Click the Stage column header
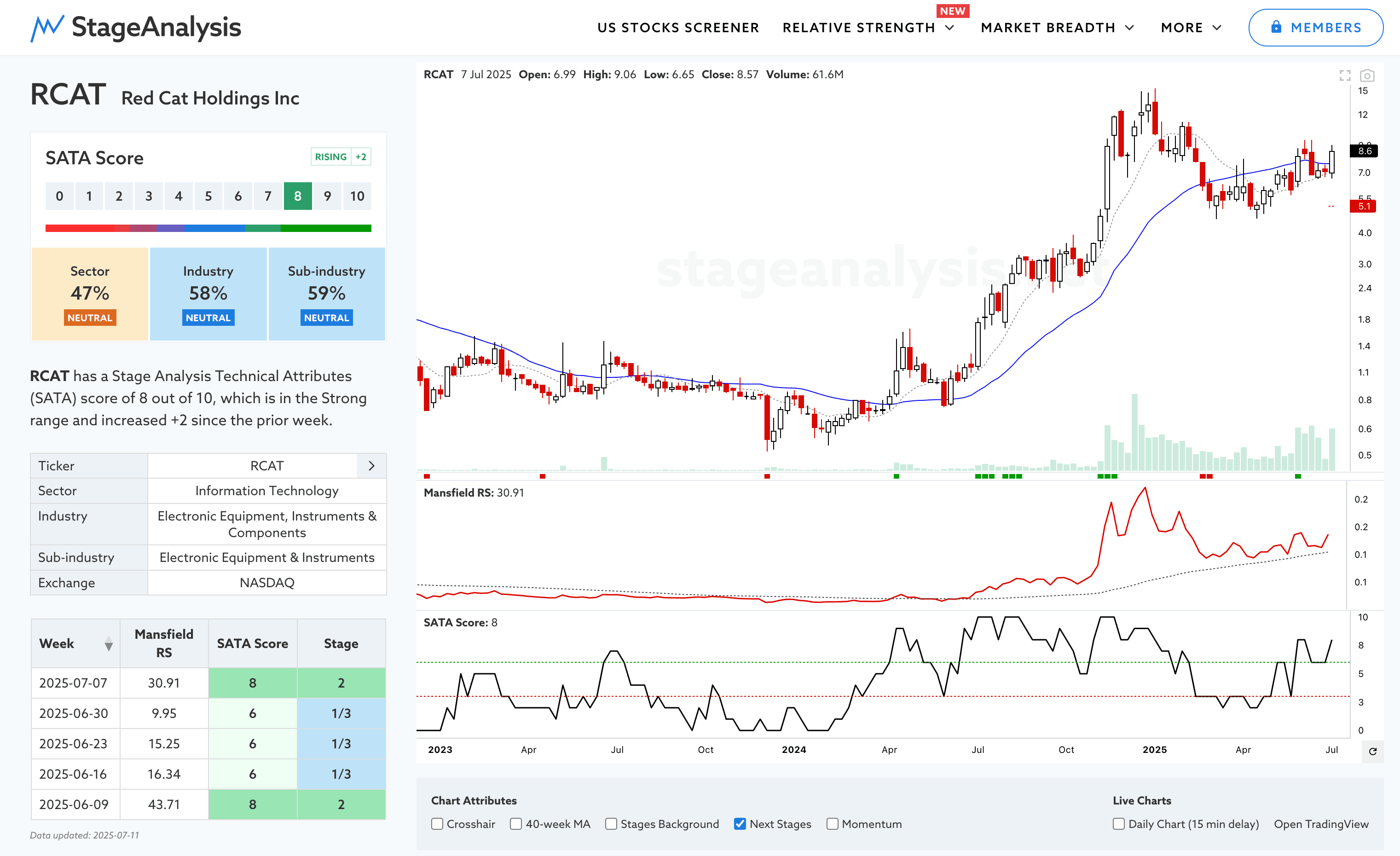Screen dimensions: 1400x856 click(x=341, y=643)
